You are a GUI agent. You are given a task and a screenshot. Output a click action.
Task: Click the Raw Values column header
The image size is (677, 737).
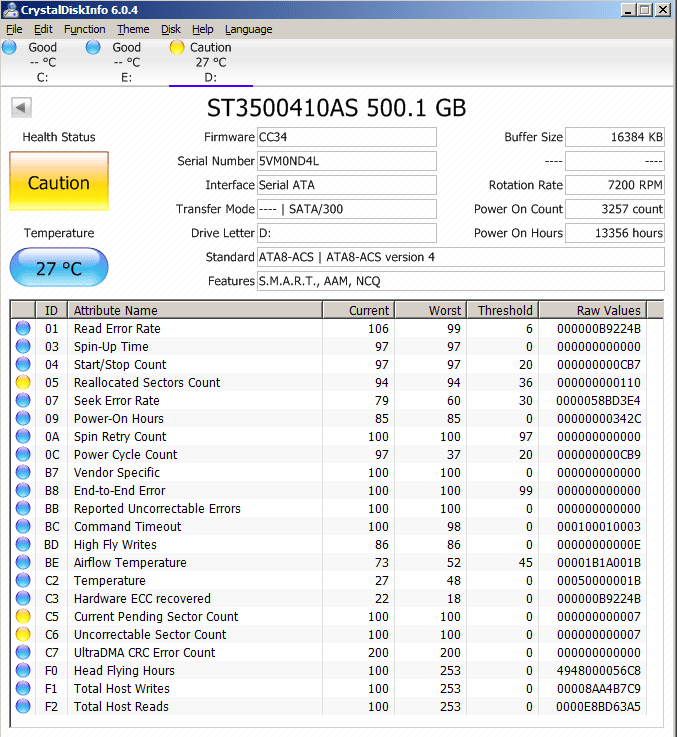click(592, 310)
